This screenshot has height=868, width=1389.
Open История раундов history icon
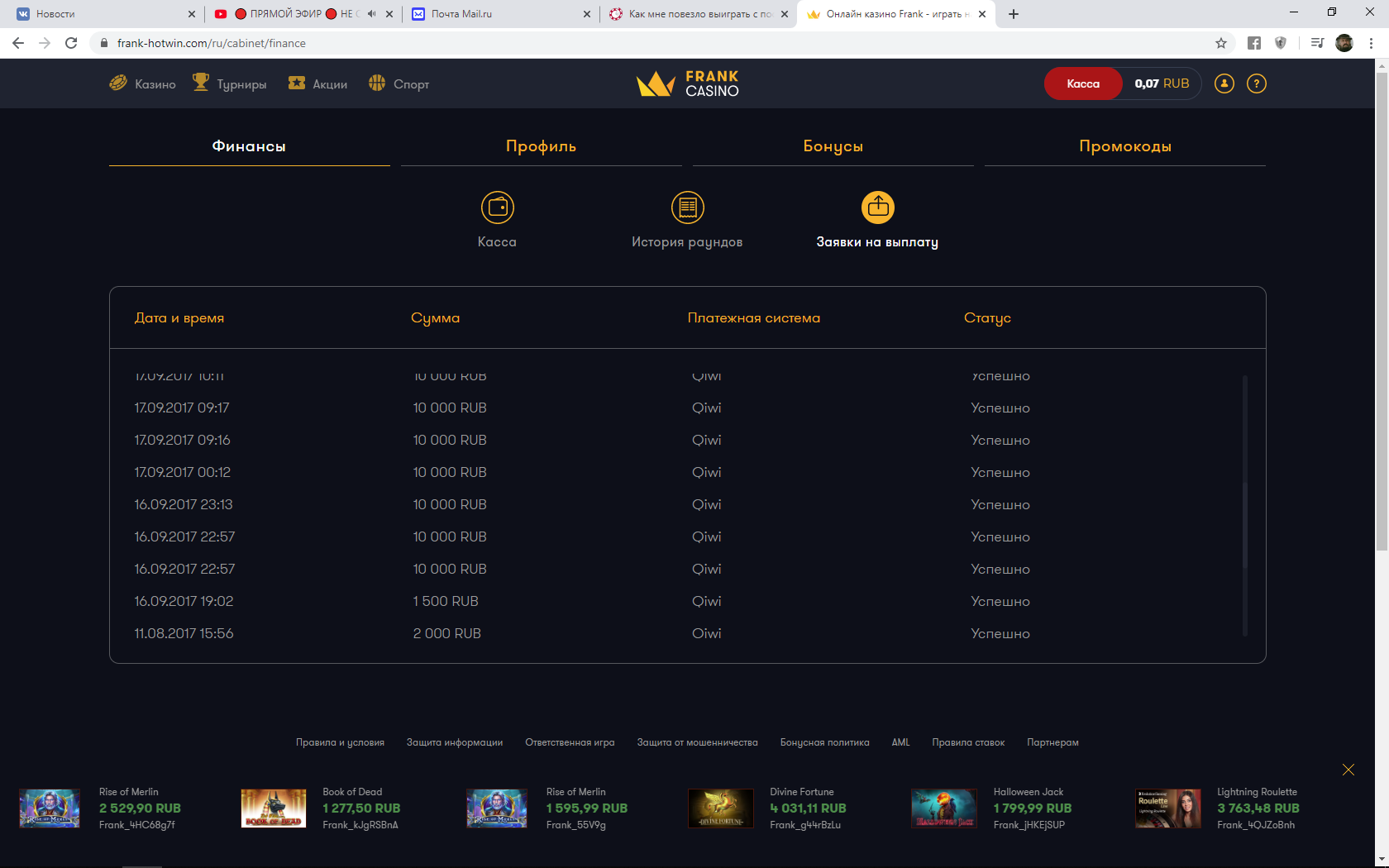tap(687, 207)
